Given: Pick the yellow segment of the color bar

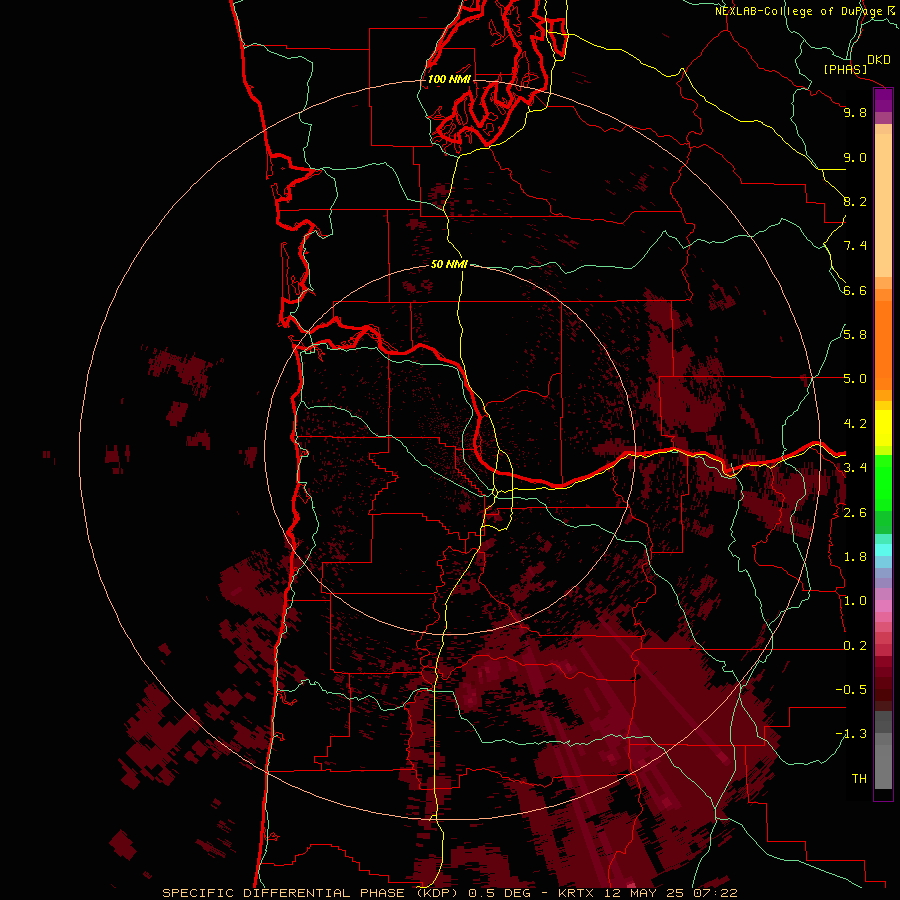Looking at the screenshot, I should (883, 428).
